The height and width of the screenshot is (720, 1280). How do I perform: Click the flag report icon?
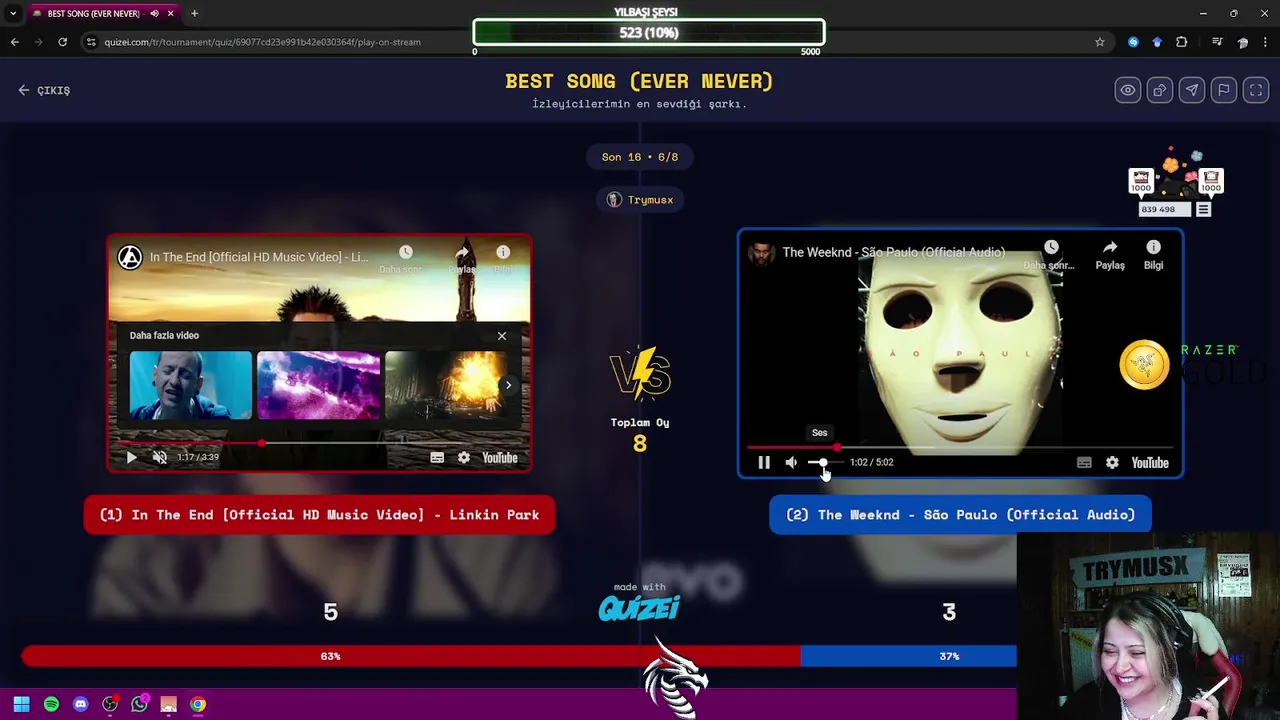pos(1223,90)
